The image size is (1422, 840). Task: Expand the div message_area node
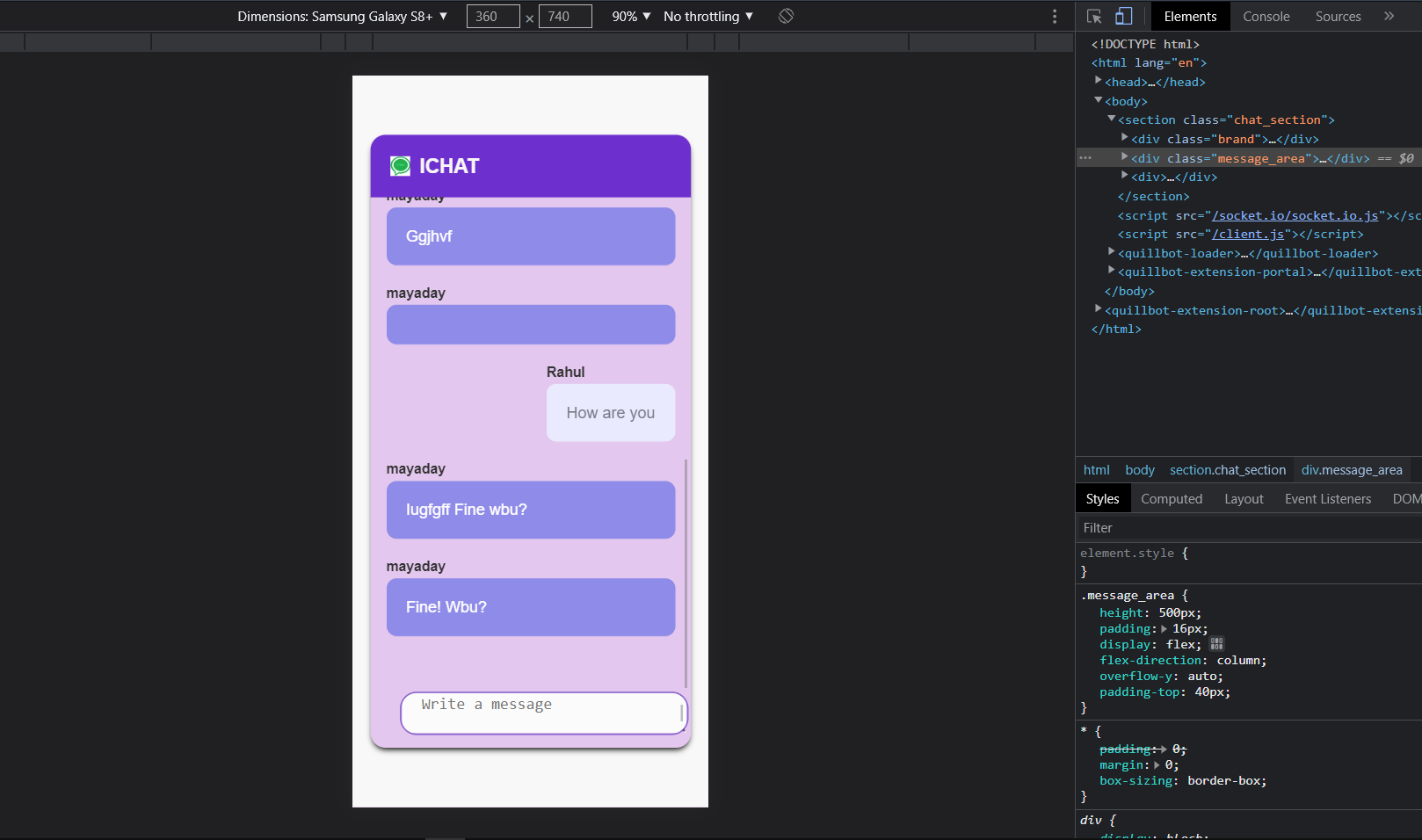pyautogui.click(x=1124, y=157)
